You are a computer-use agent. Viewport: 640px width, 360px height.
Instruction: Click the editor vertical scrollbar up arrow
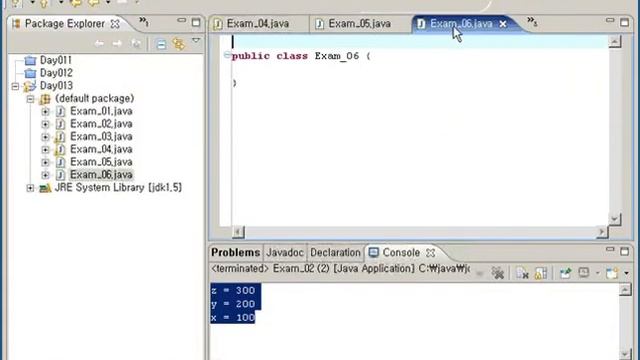click(615, 41)
